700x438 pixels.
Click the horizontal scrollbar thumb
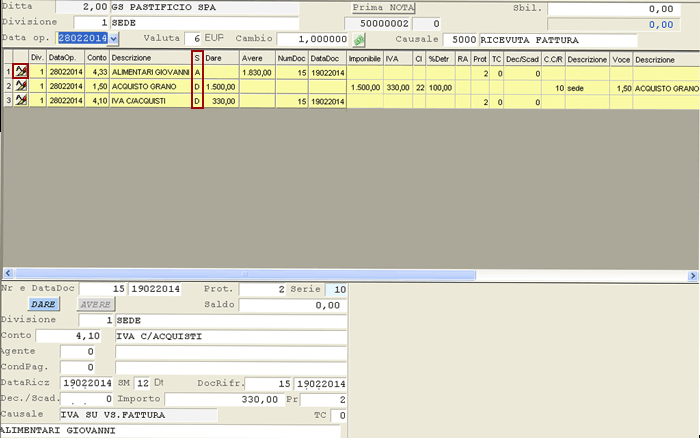[245, 274]
